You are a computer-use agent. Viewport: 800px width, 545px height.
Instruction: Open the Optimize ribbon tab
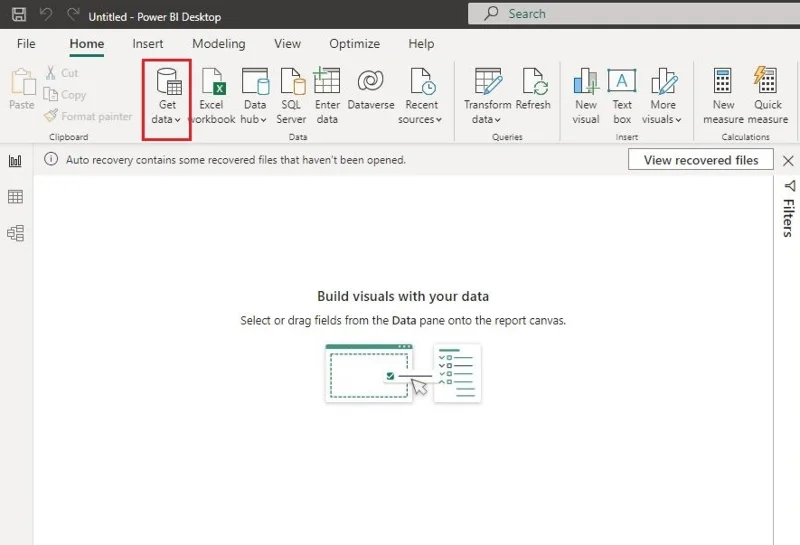click(355, 44)
